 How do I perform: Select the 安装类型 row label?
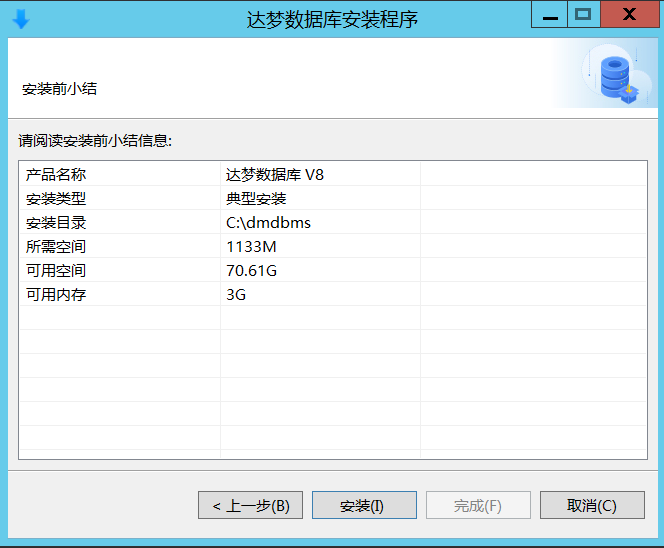56,199
